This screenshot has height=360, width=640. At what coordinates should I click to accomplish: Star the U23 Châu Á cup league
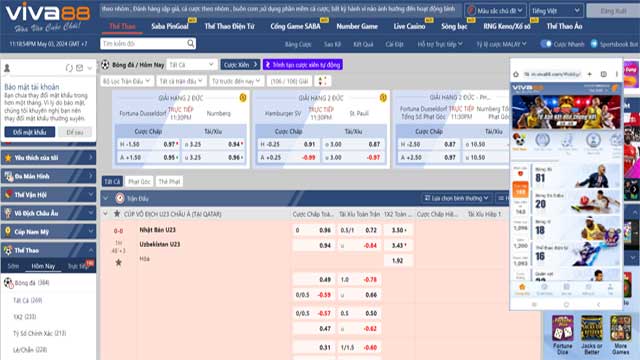coord(117,213)
